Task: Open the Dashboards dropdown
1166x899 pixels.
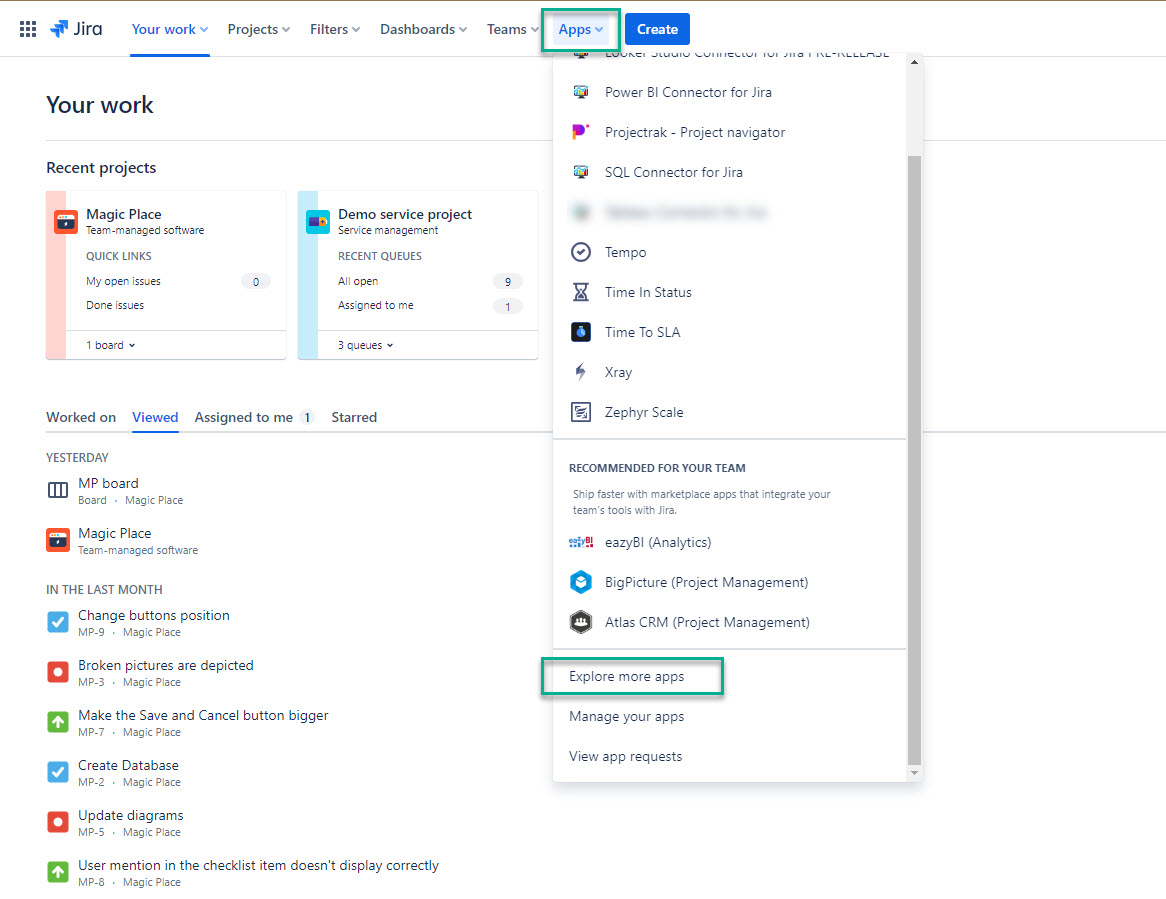Action: point(423,29)
